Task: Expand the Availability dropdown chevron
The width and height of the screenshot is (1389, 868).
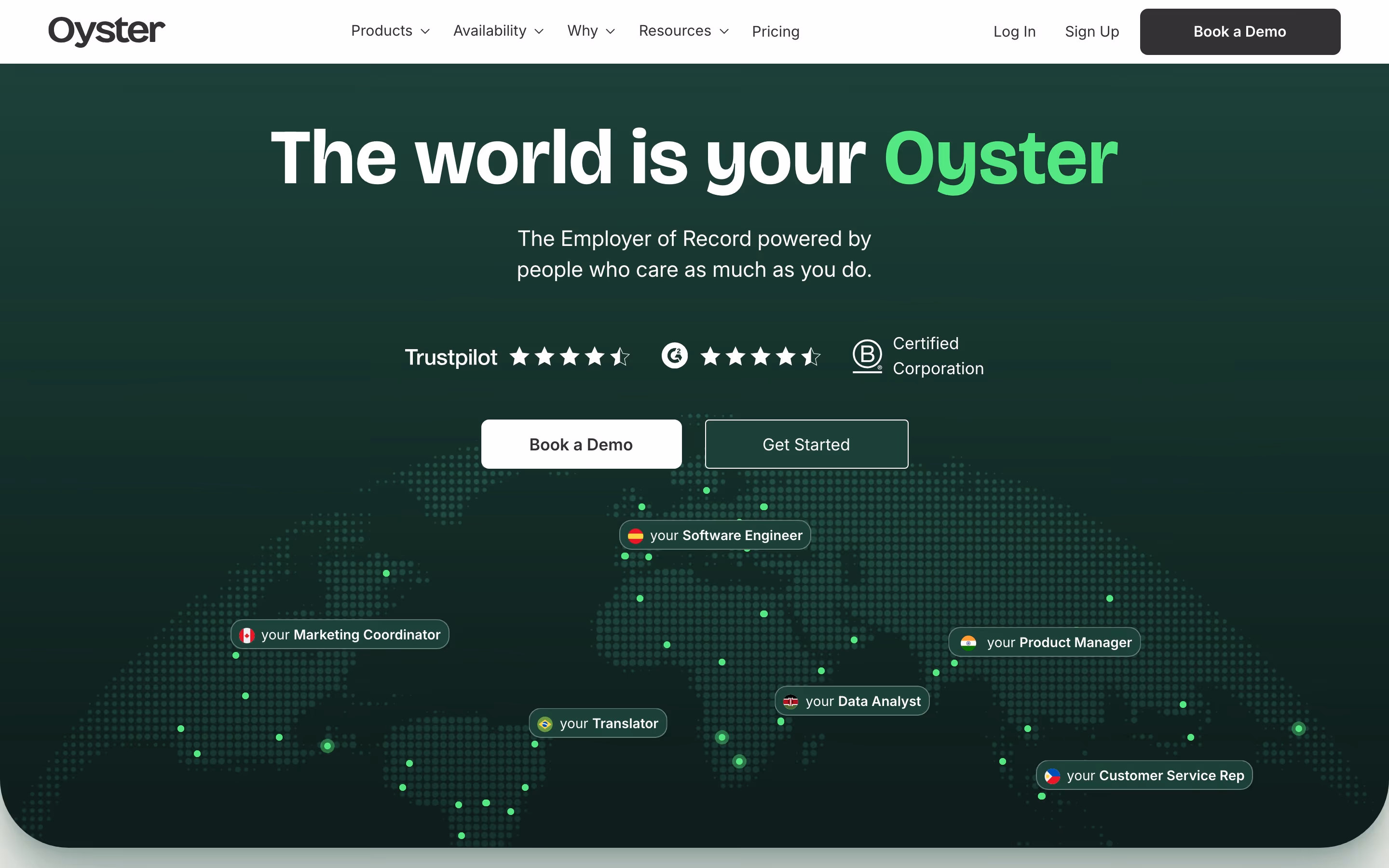Action: pyautogui.click(x=539, y=31)
